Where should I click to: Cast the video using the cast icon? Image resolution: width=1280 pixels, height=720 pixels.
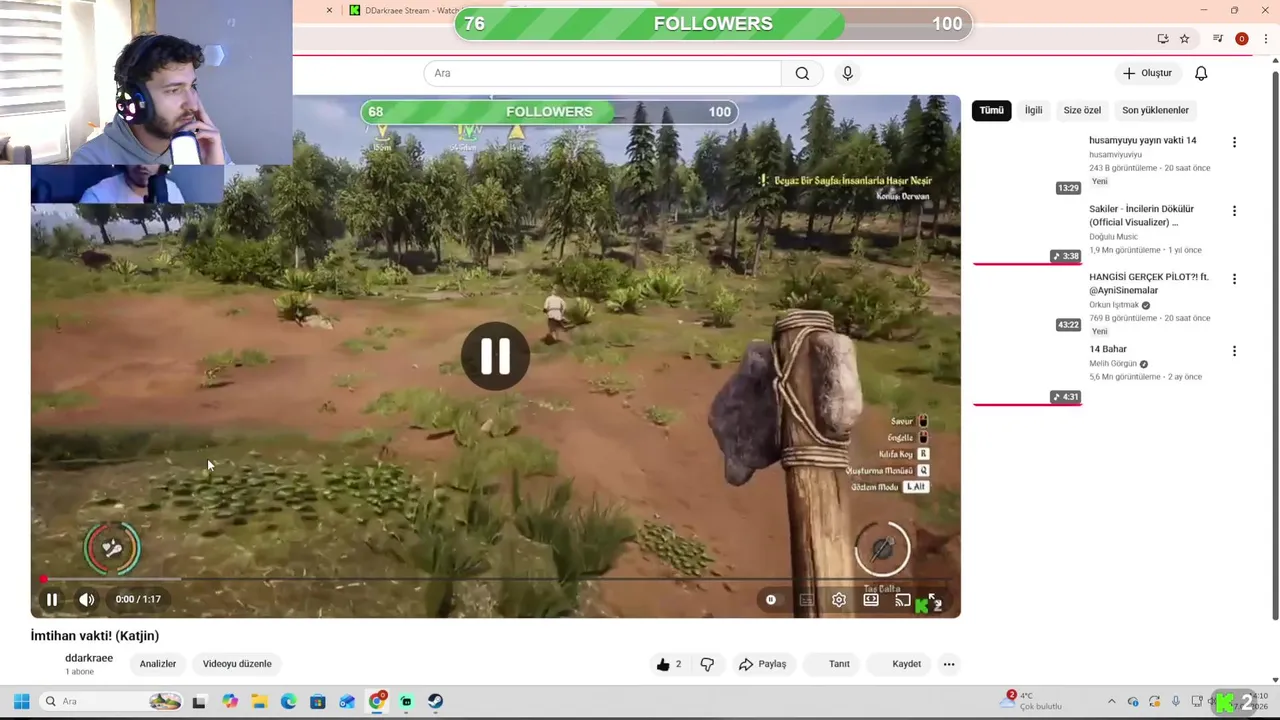click(x=902, y=599)
